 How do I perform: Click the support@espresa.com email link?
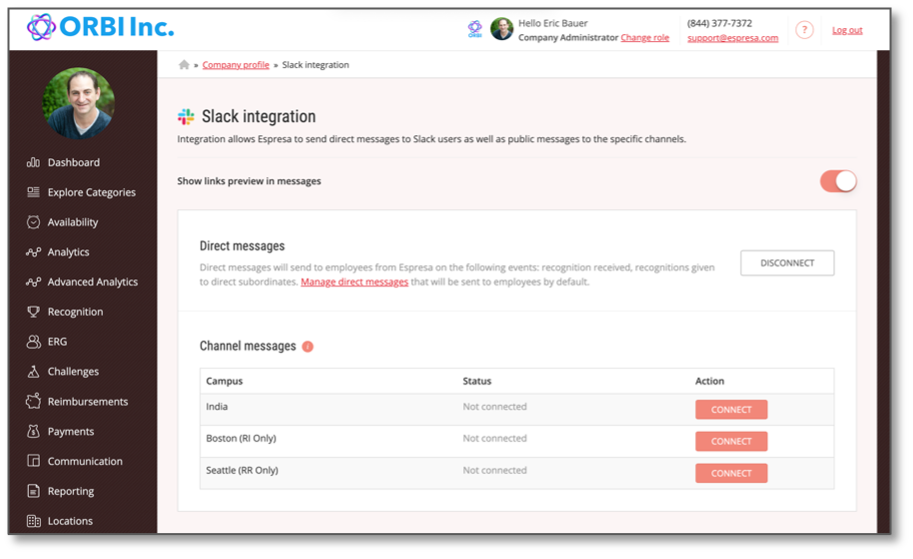coord(732,38)
